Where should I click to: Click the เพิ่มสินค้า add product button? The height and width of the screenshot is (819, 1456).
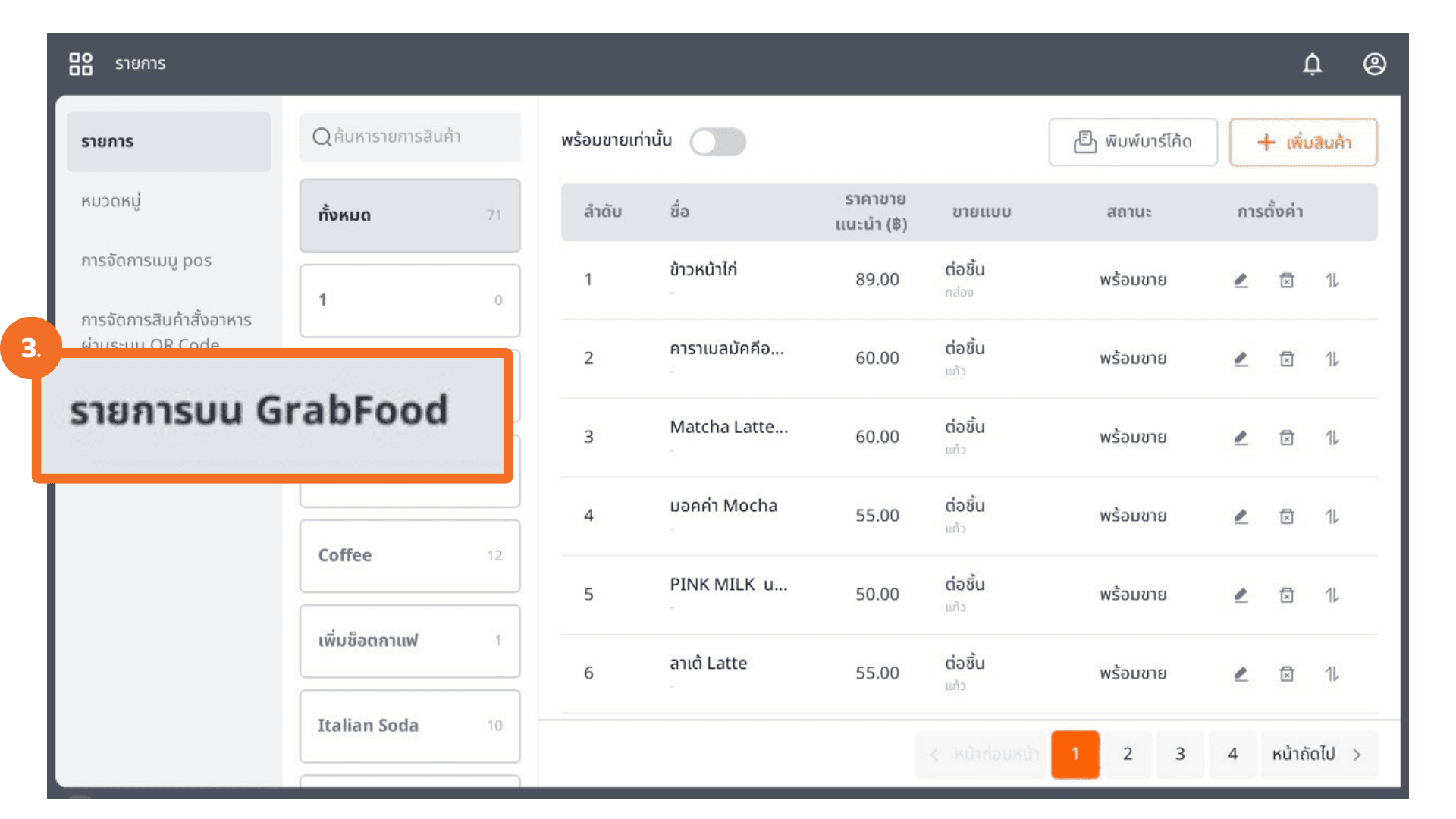point(1303,142)
